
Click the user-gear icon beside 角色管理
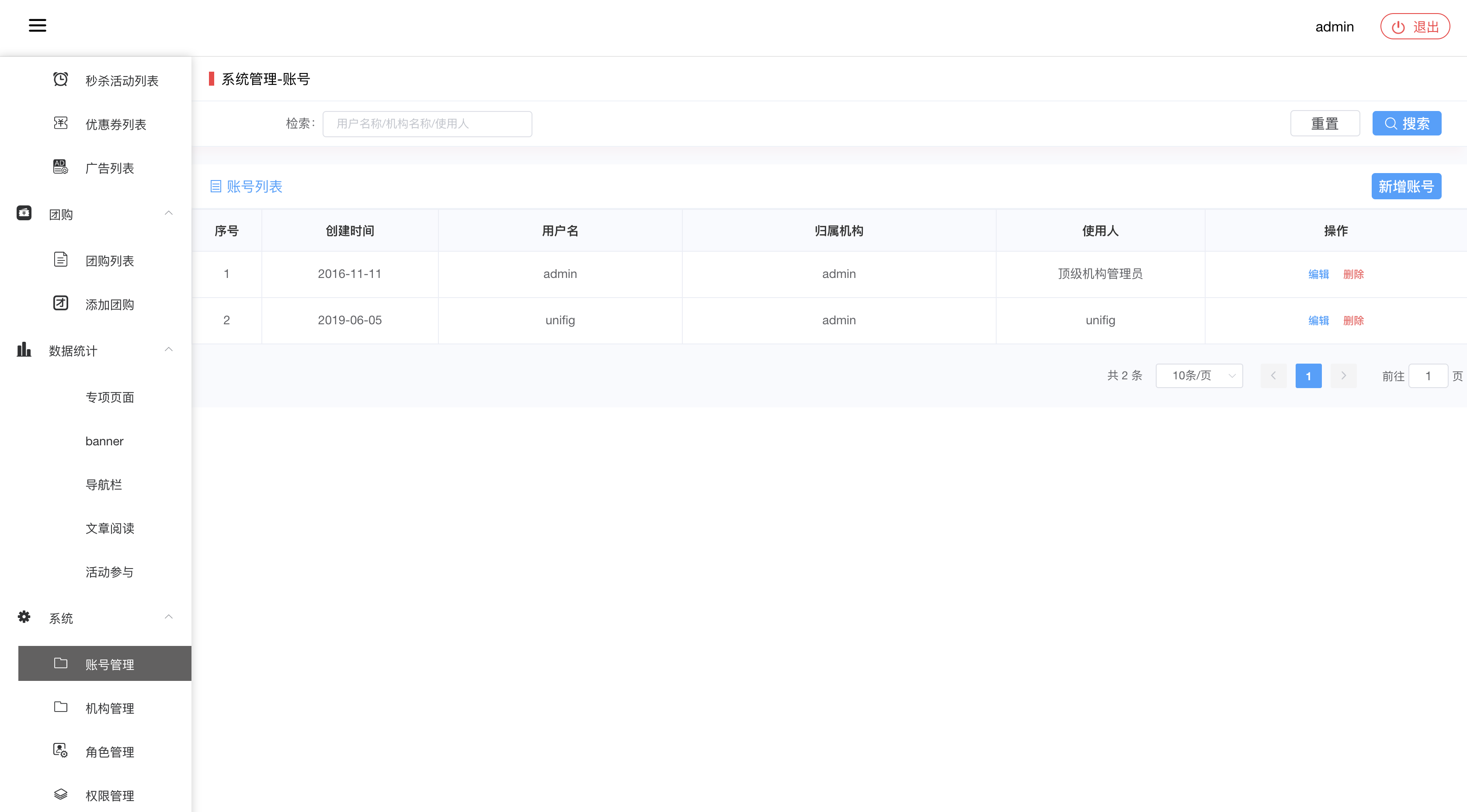(60, 750)
